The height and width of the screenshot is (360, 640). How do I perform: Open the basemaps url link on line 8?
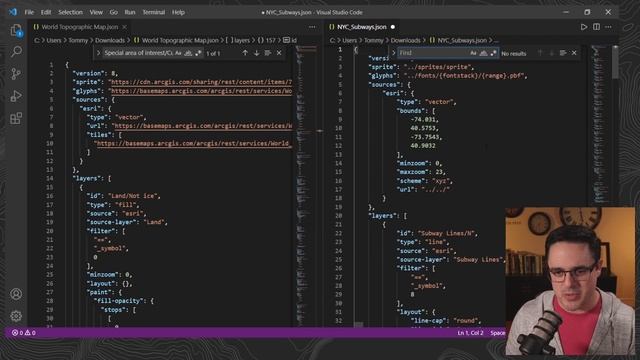[x=203, y=126]
